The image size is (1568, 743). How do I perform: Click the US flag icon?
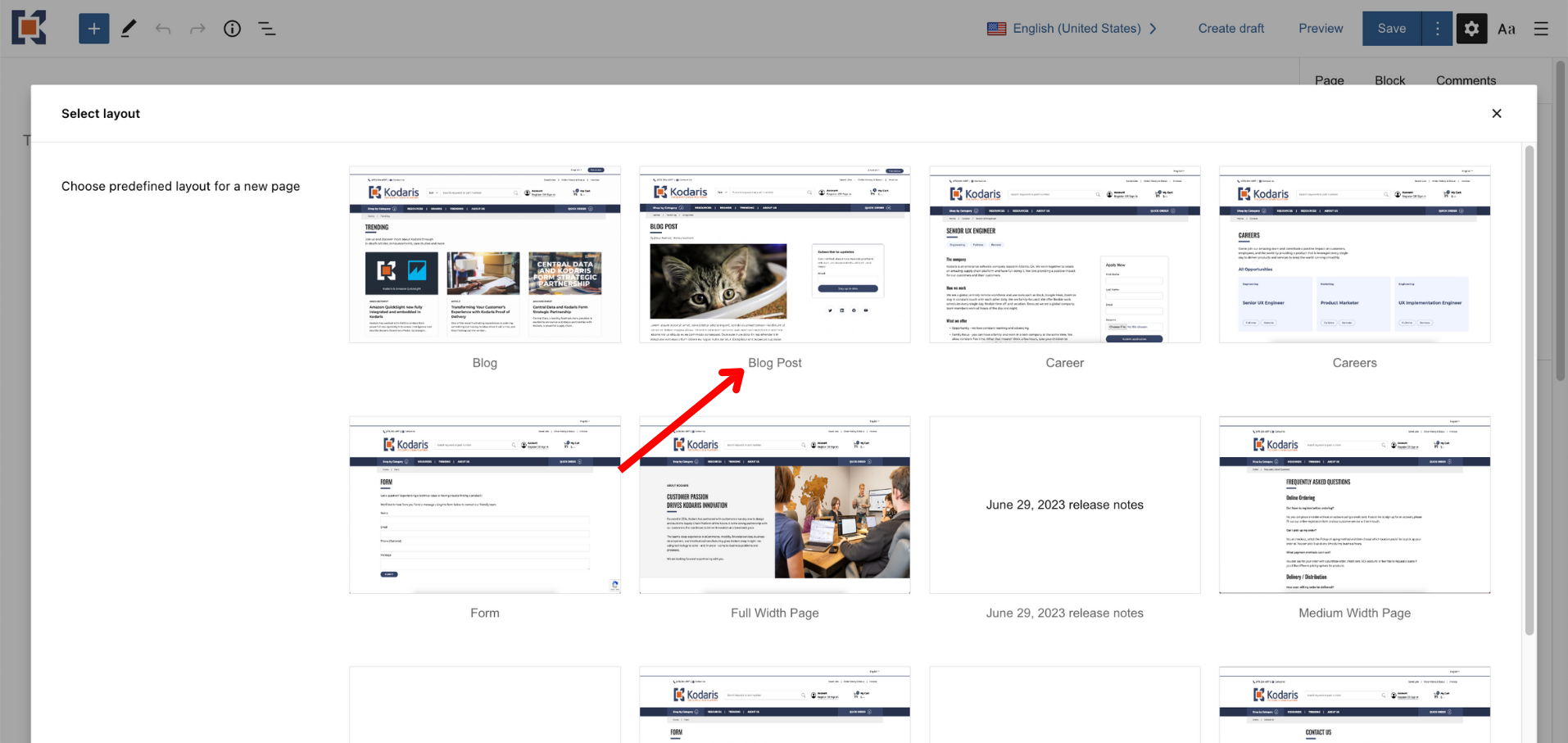(x=996, y=29)
